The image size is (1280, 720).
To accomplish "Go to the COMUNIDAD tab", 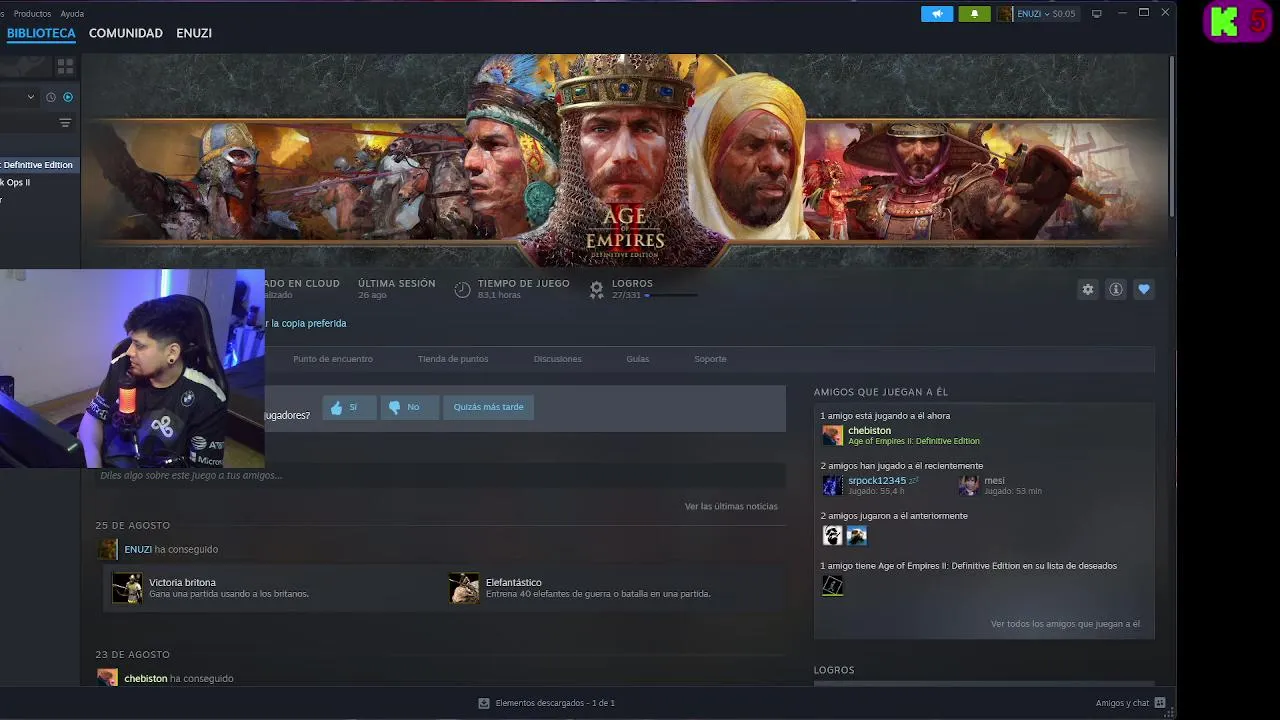I will pyautogui.click(x=126, y=33).
